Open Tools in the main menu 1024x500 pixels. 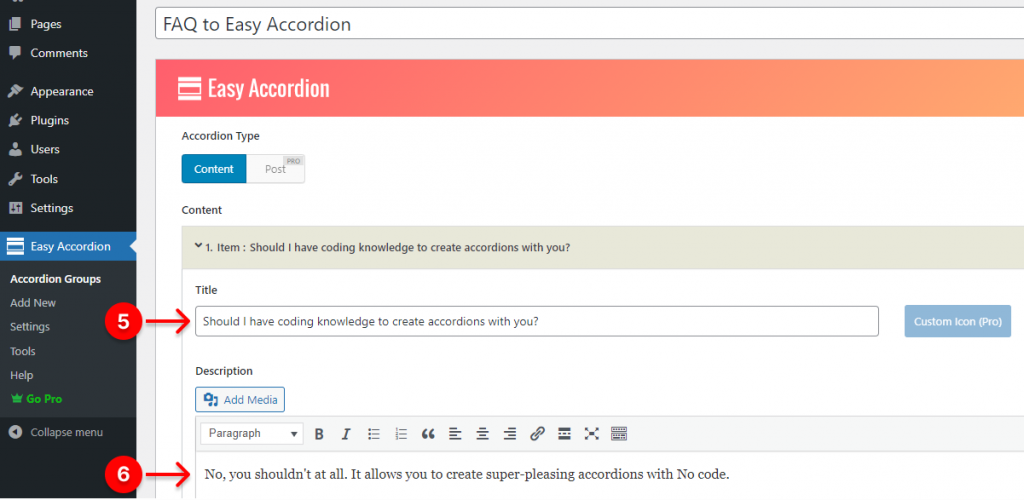[x=44, y=179]
